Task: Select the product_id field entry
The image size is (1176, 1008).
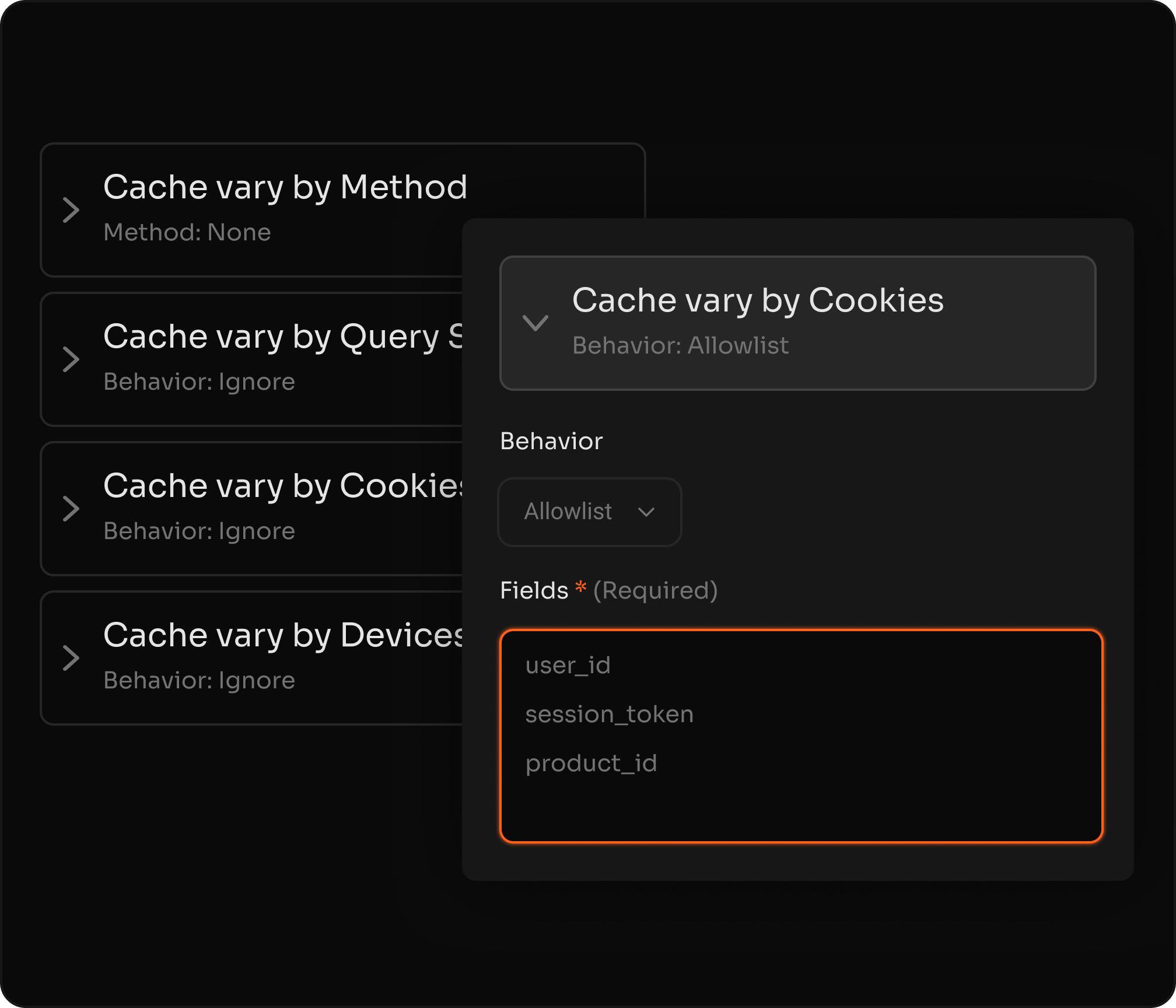Action: click(x=591, y=762)
